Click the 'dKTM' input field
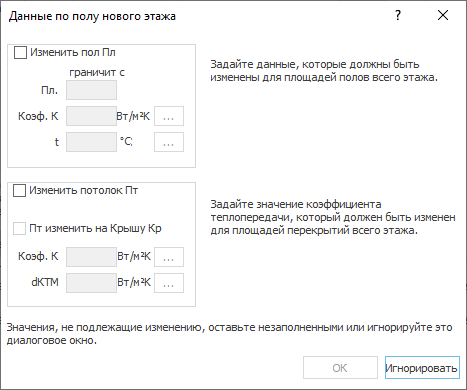The height and width of the screenshot is (390, 467). tap(91, 283)
